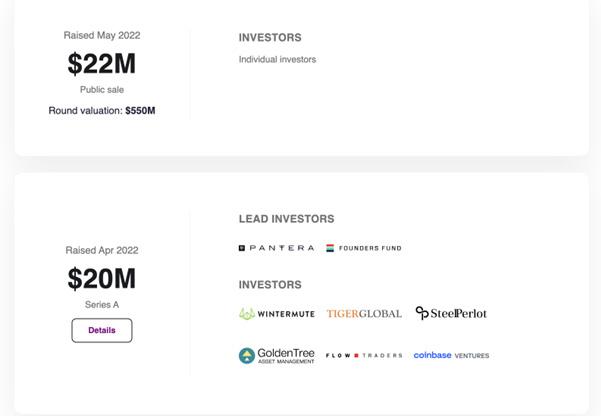601x416 pixels.
Task: Open the GoldenTree Asset Management logo
Action: pyautogui.click(x=276, y=355)
